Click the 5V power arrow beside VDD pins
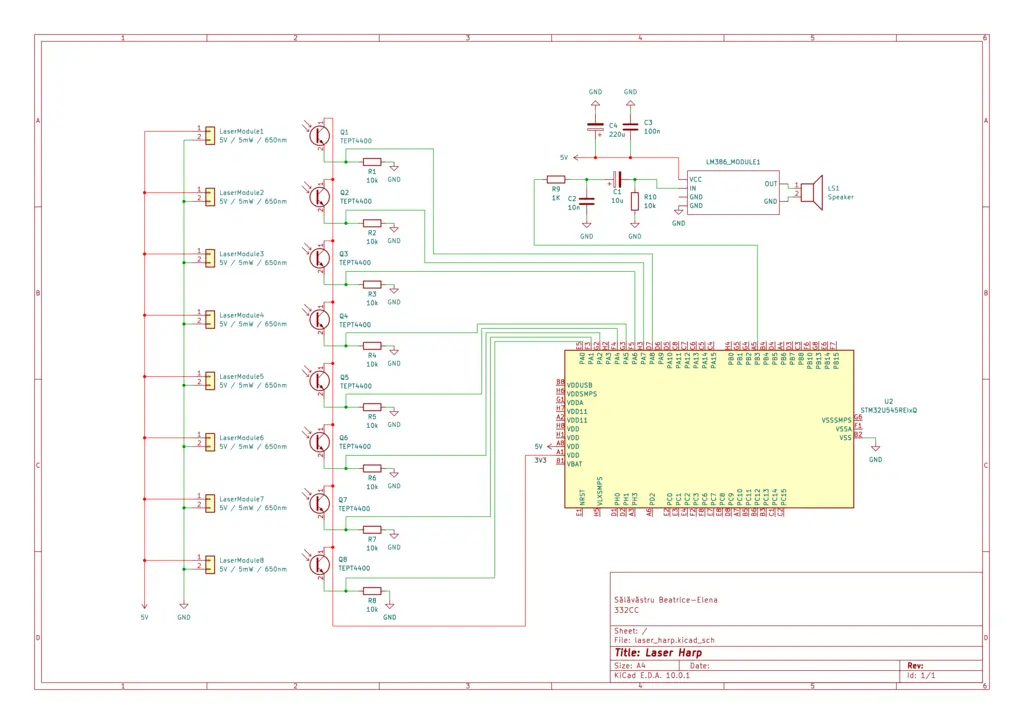 click(551, 447)
